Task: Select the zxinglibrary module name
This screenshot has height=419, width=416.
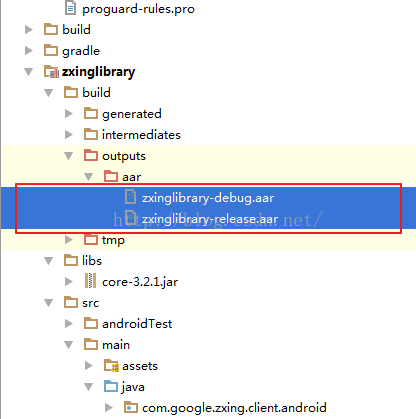Action: 99,72
